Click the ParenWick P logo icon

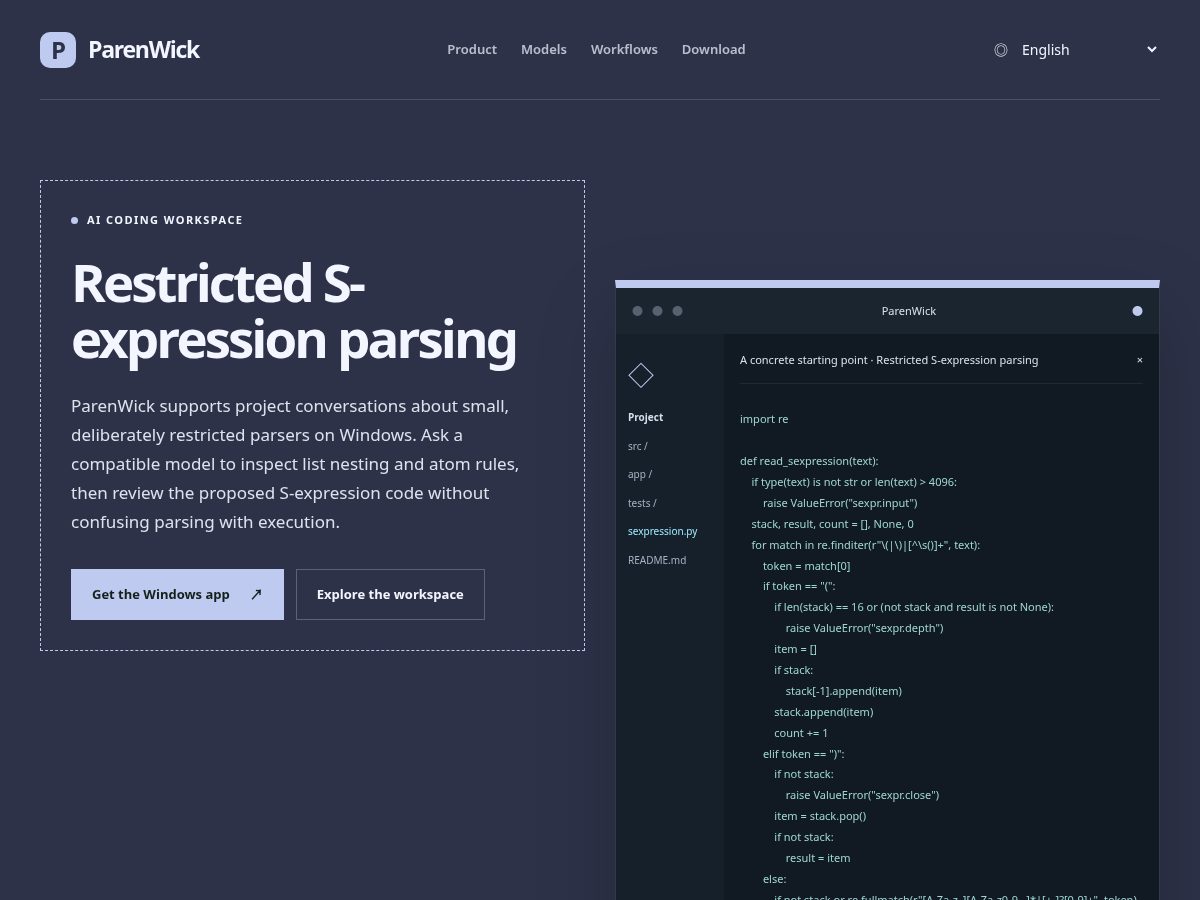(x=58, y=50)
